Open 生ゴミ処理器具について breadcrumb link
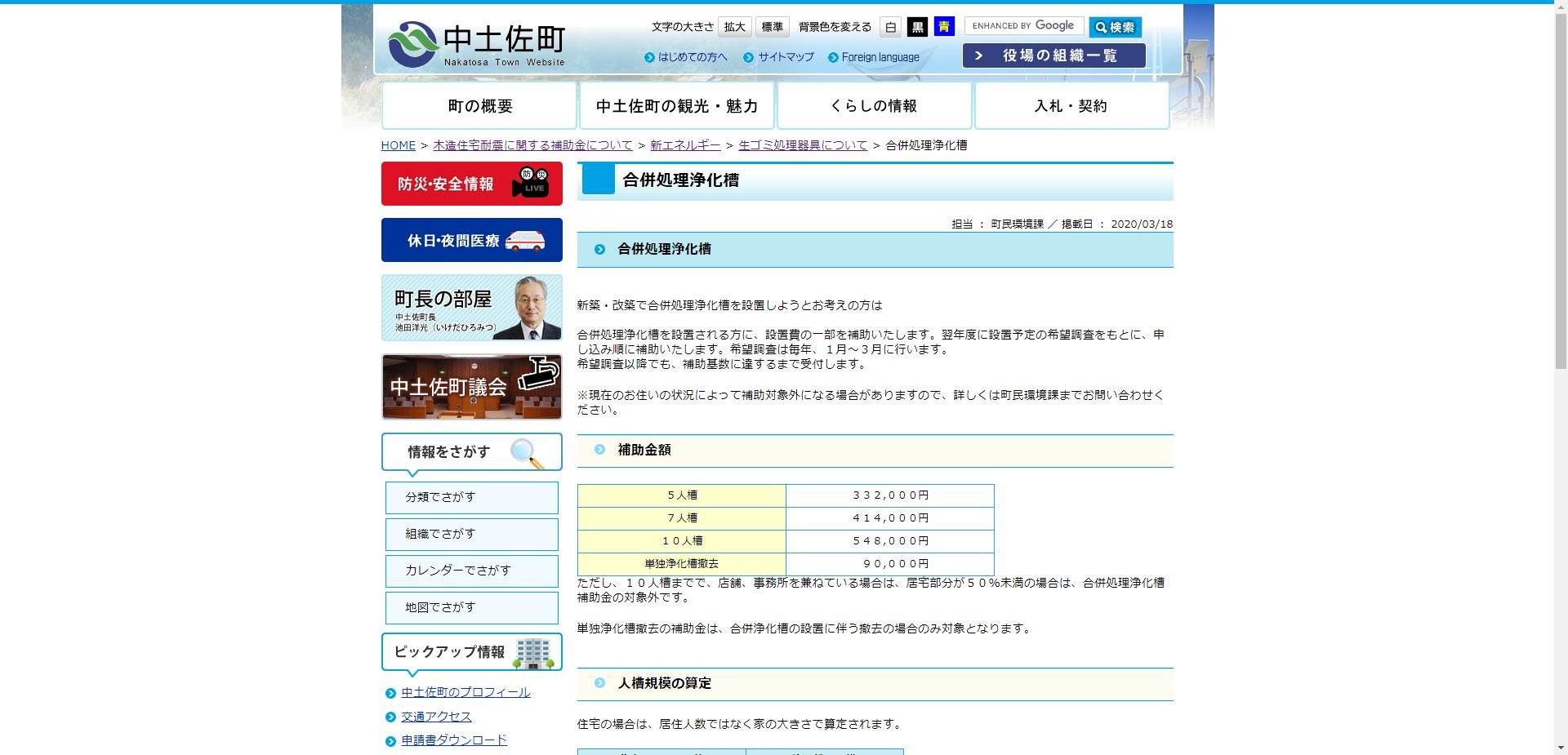This screenshot has height=755, width=1568. click(802, 144)
